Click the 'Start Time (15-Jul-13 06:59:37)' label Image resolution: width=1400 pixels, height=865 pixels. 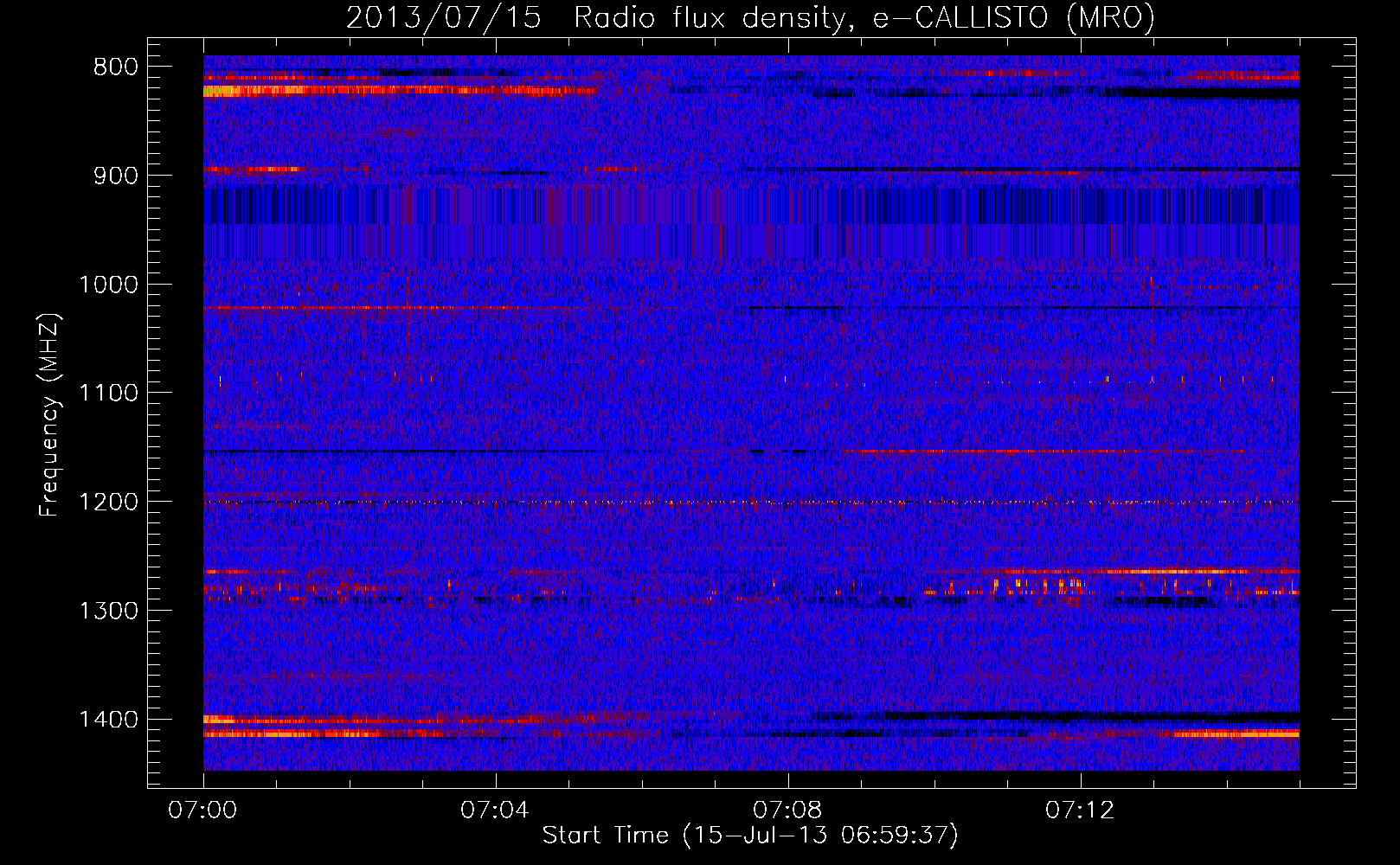click(x=750, y=836)
